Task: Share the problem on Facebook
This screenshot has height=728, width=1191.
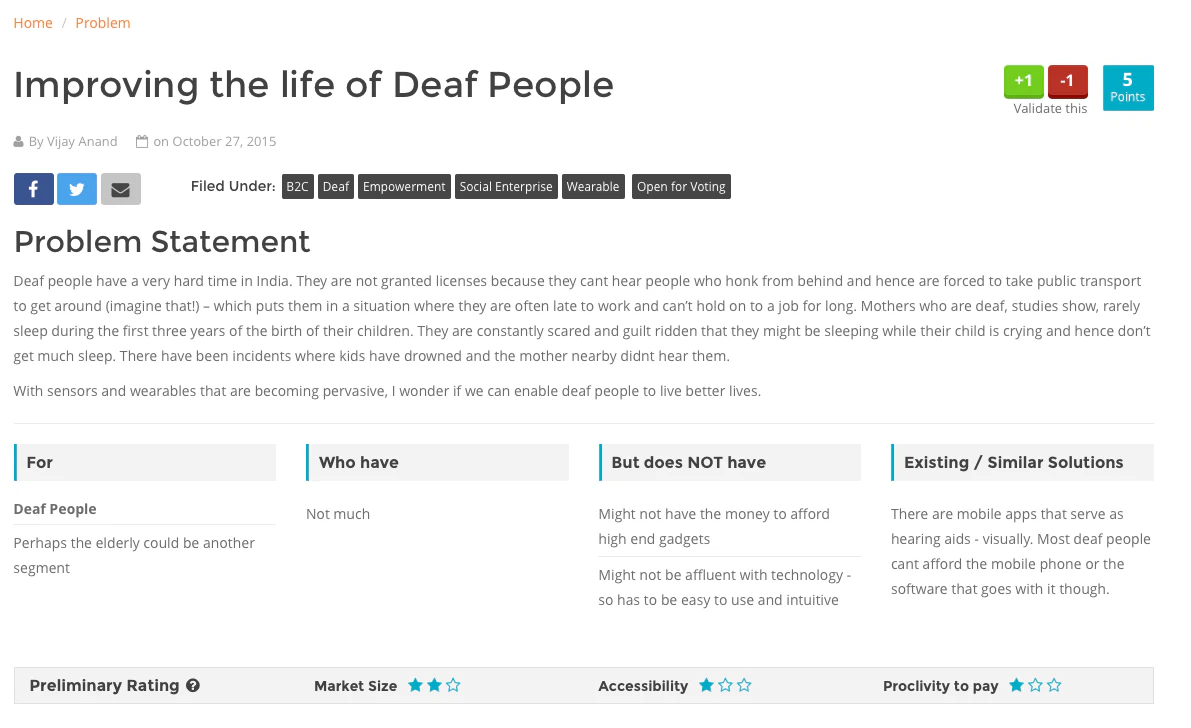Action: coord(33,188)
